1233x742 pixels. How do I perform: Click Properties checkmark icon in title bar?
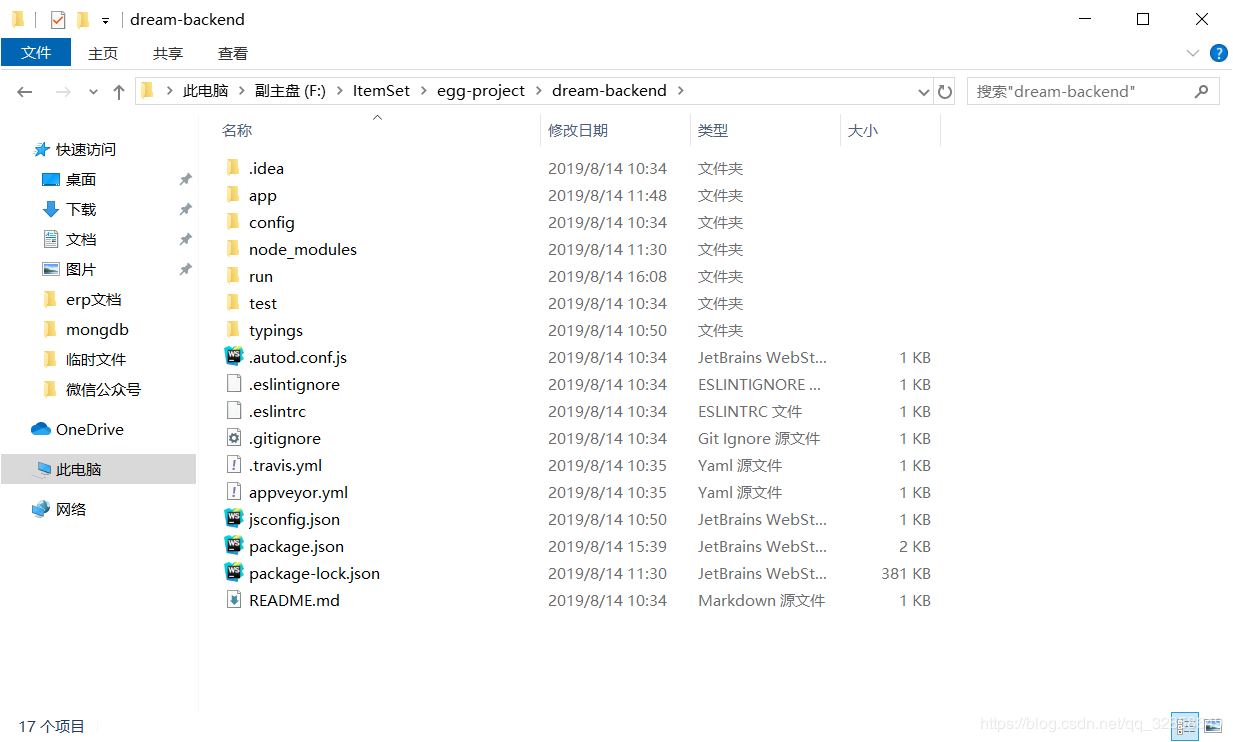click(x=58, y=19)
